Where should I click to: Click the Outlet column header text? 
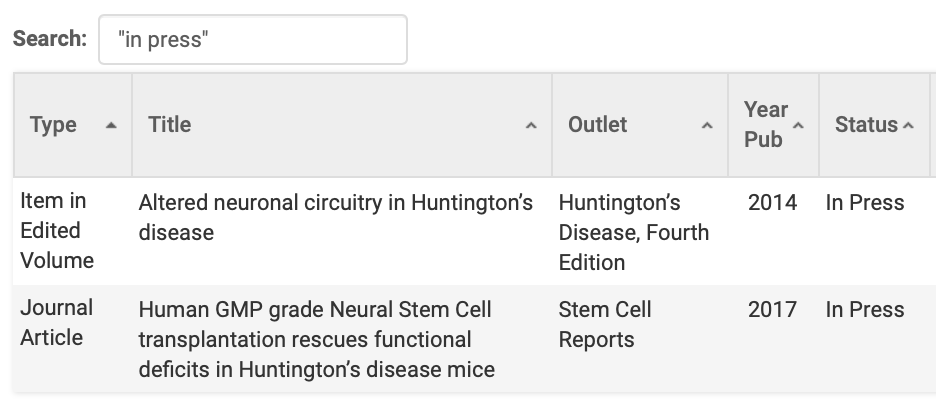(597, 125)
